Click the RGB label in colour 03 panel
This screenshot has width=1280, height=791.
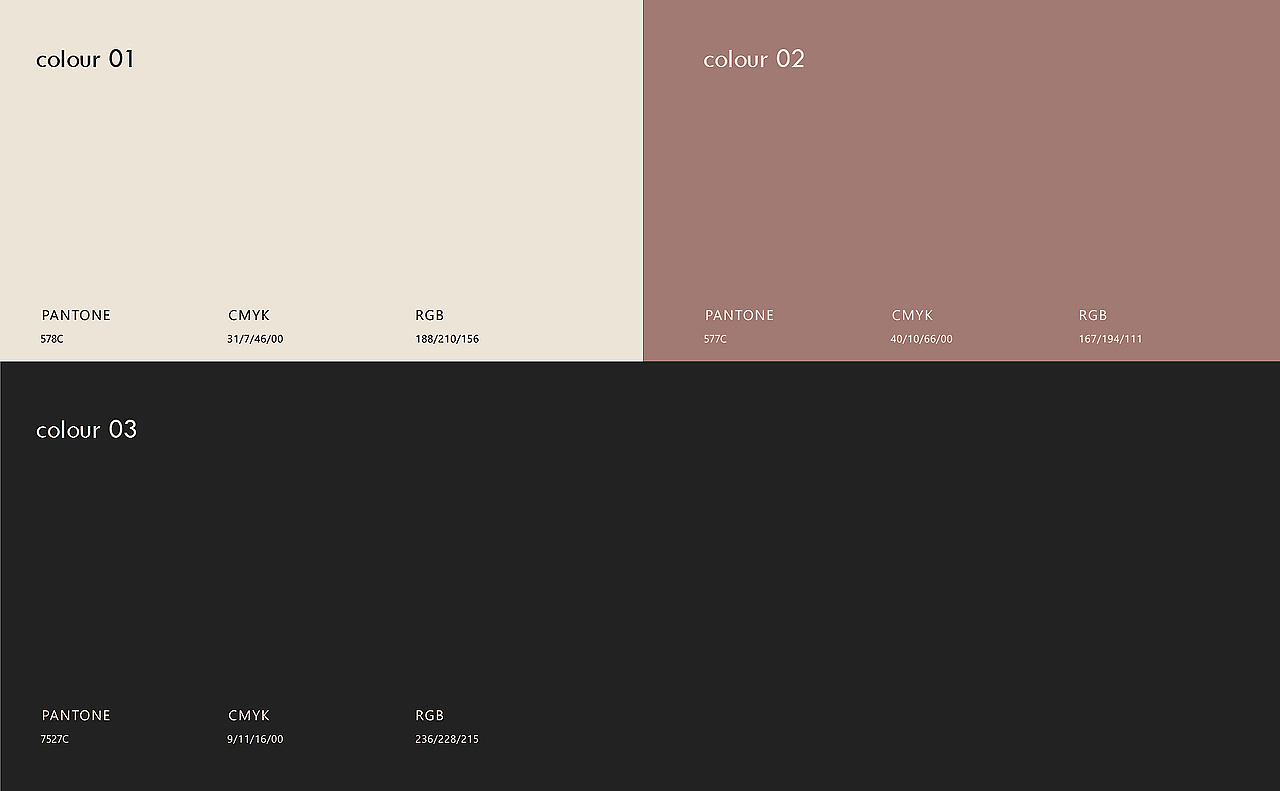point(429,715)
